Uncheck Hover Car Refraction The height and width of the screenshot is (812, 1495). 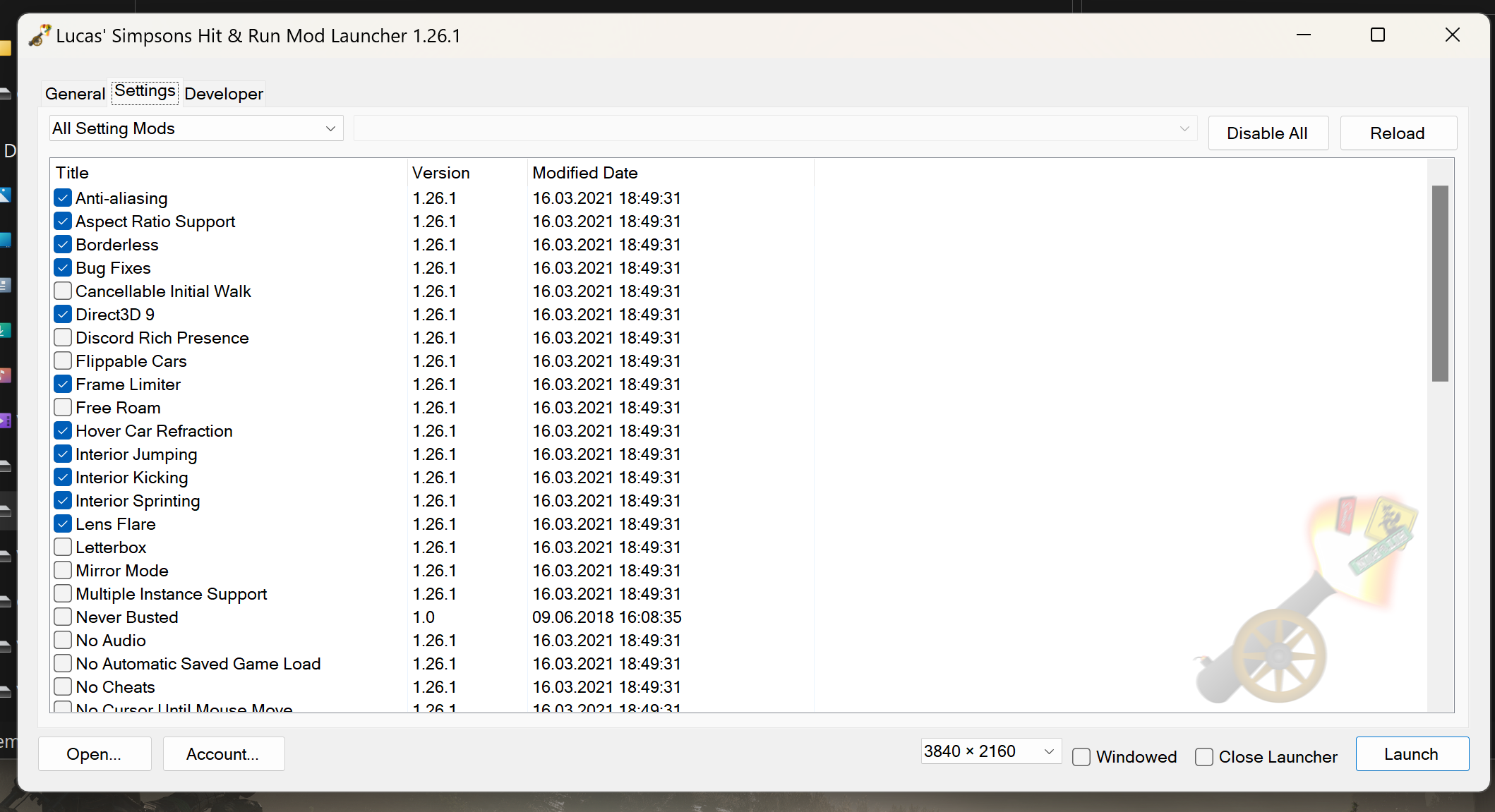[x=63, y=431]
